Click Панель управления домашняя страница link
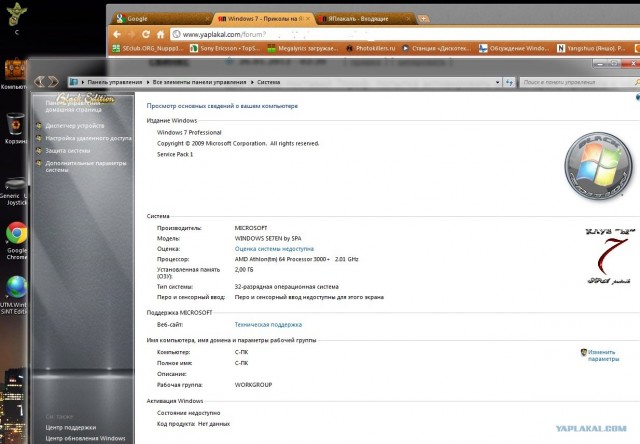The width and height of the screenshot is (640, 444). point(74,107)
